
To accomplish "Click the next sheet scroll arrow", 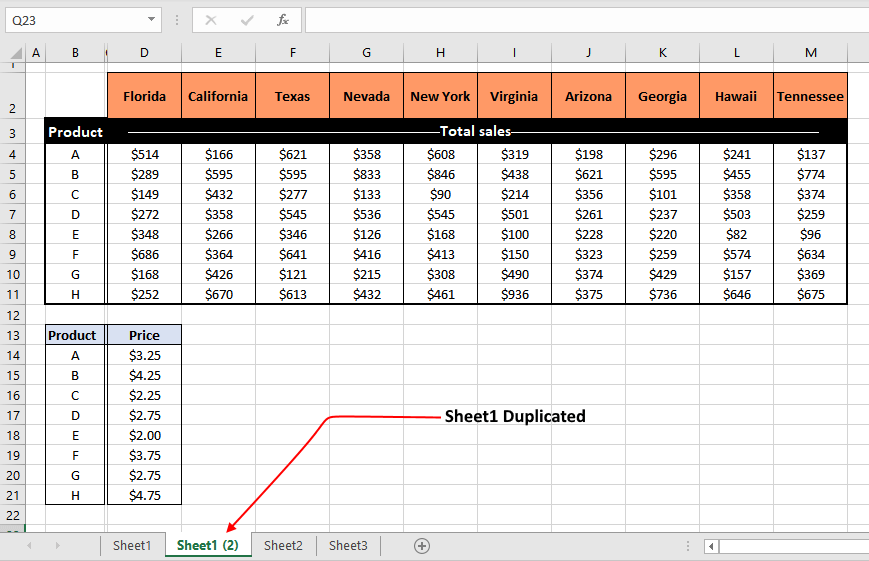I will [x=57, y=546].
